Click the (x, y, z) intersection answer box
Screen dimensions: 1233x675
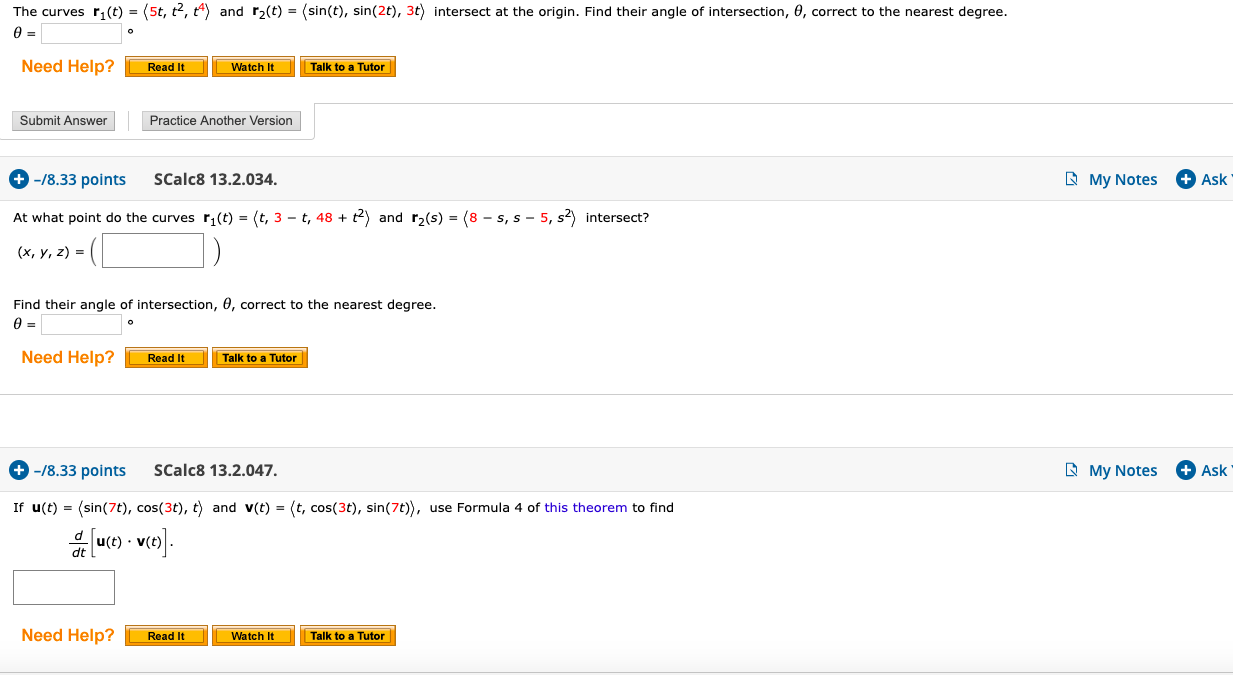(x=151, y=250)
